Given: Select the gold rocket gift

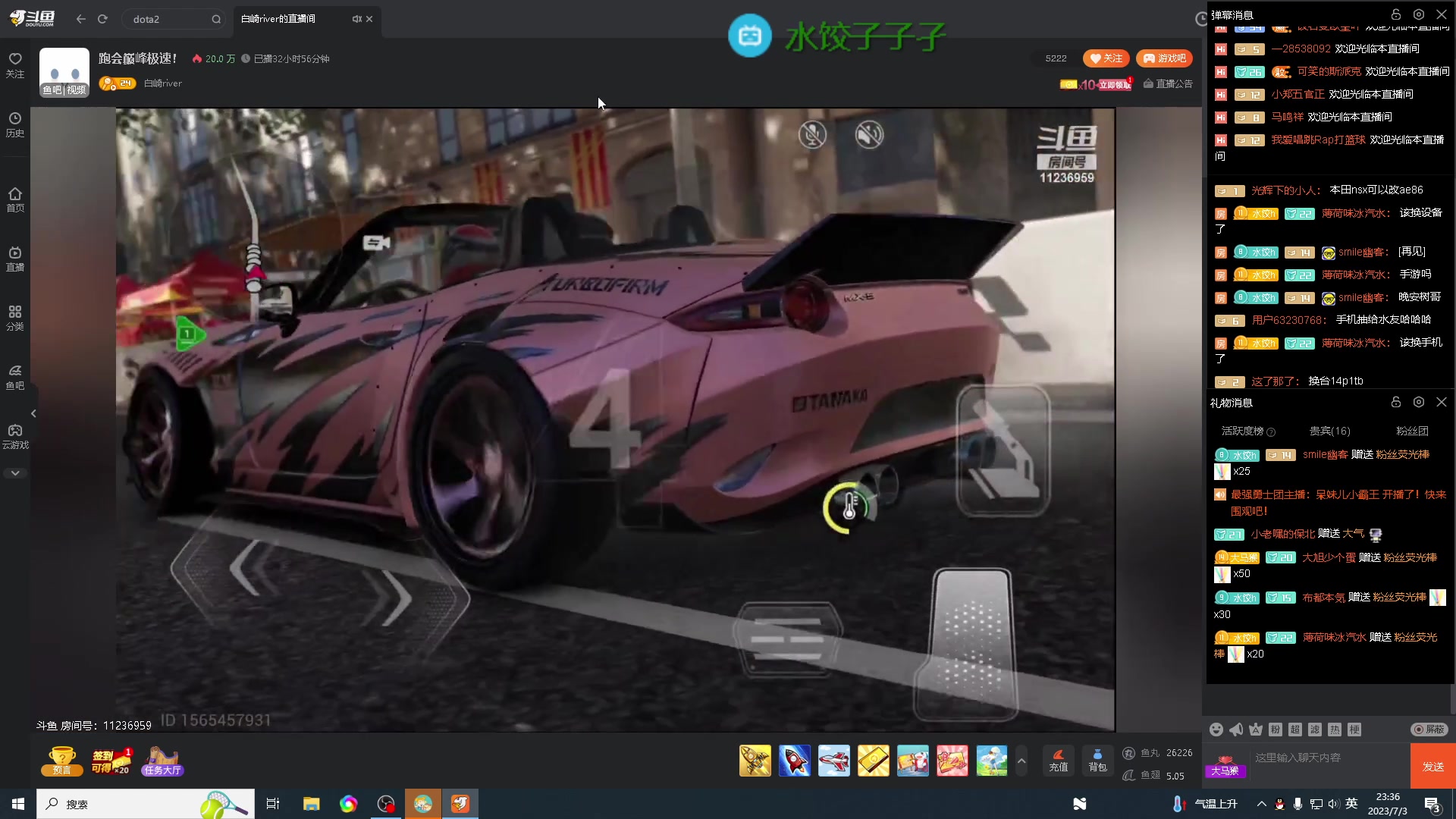Looking at the screenshot, I should pos(755,761).
